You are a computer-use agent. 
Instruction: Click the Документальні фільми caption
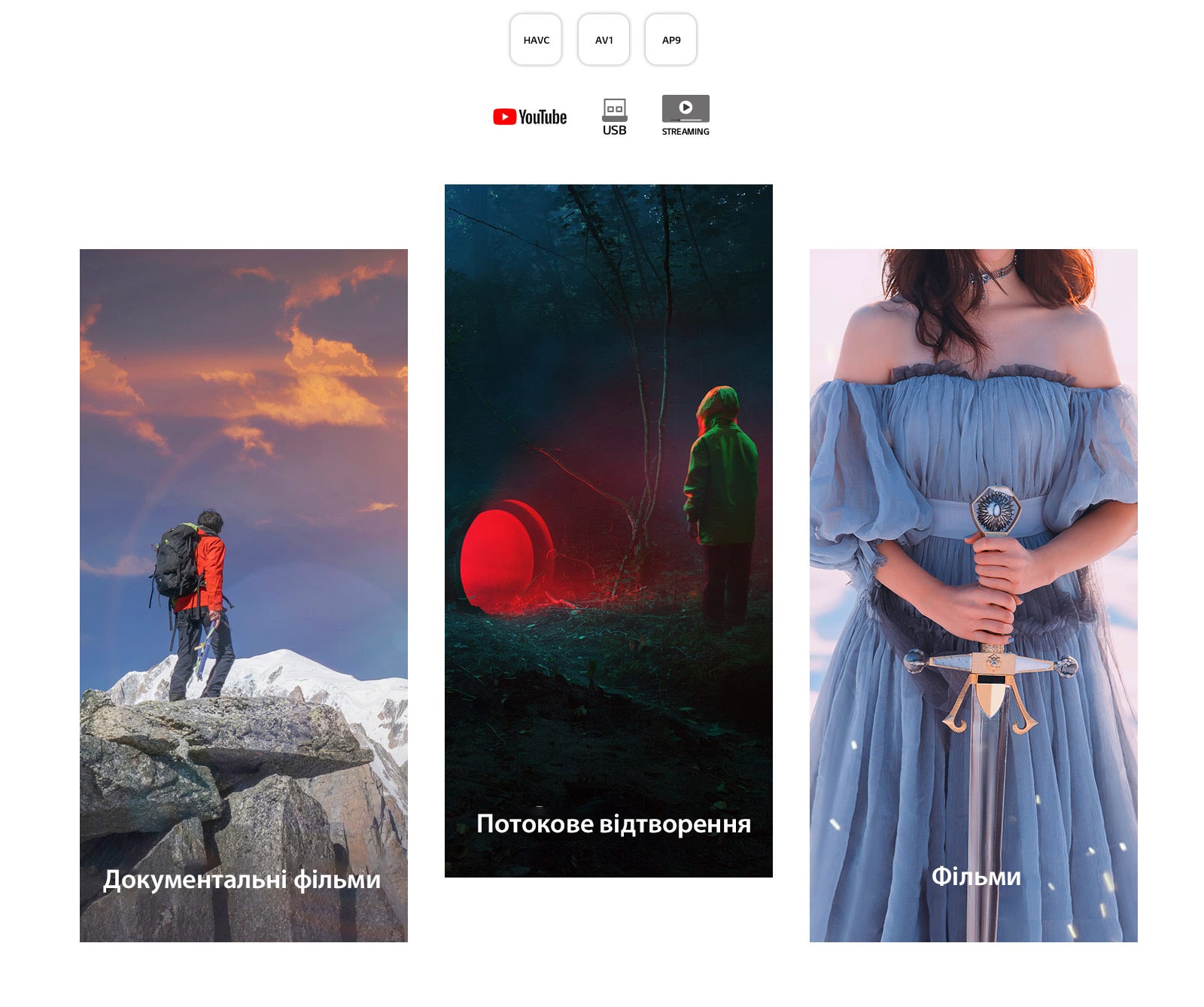pos(242,879)
